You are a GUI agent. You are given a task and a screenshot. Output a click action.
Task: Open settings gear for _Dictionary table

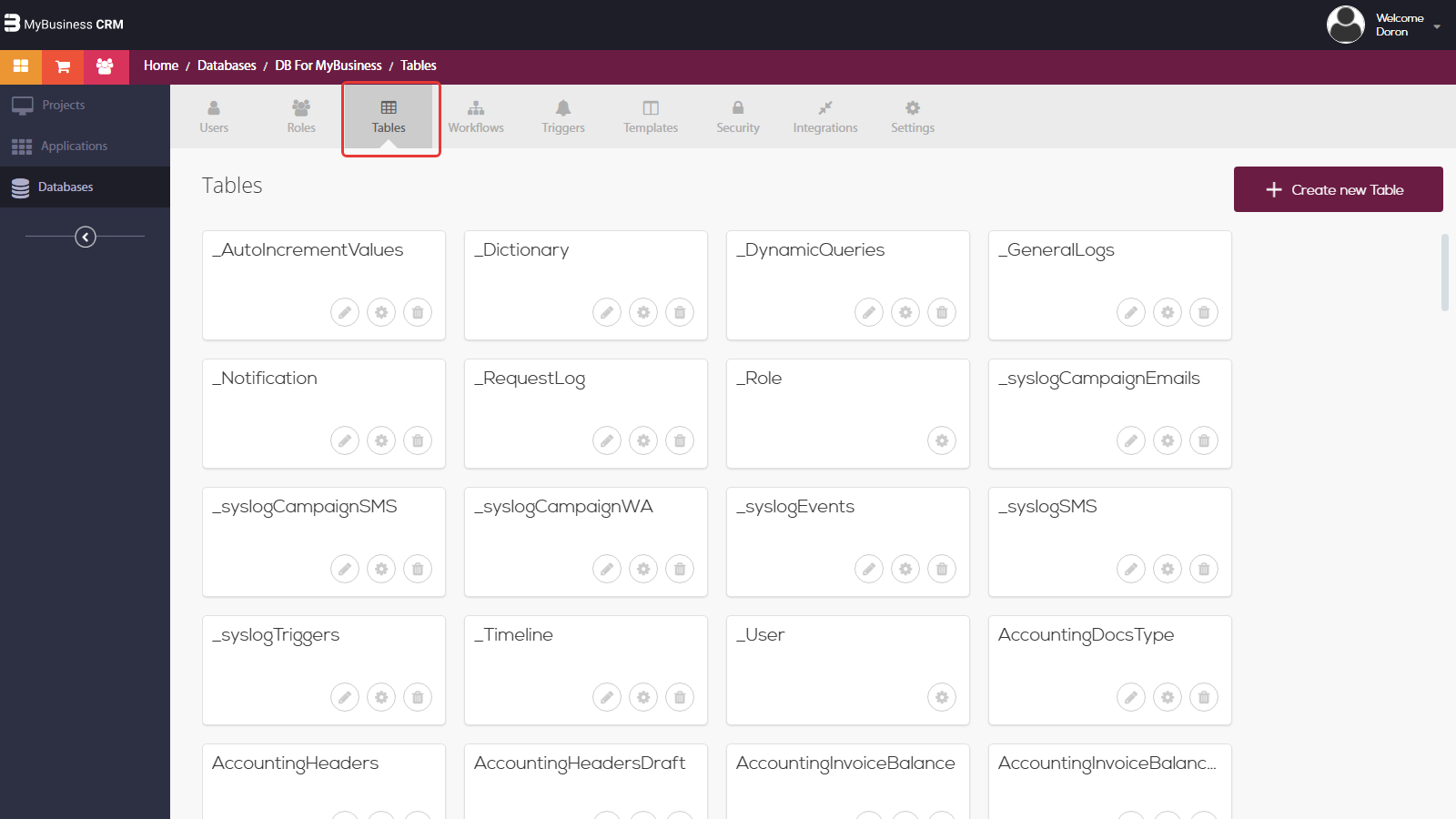643,312
